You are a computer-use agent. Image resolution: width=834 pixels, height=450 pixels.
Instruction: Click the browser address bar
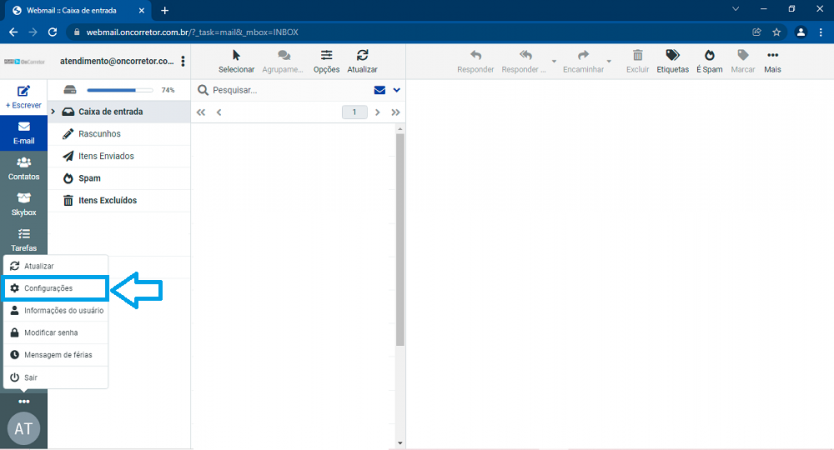410,32
